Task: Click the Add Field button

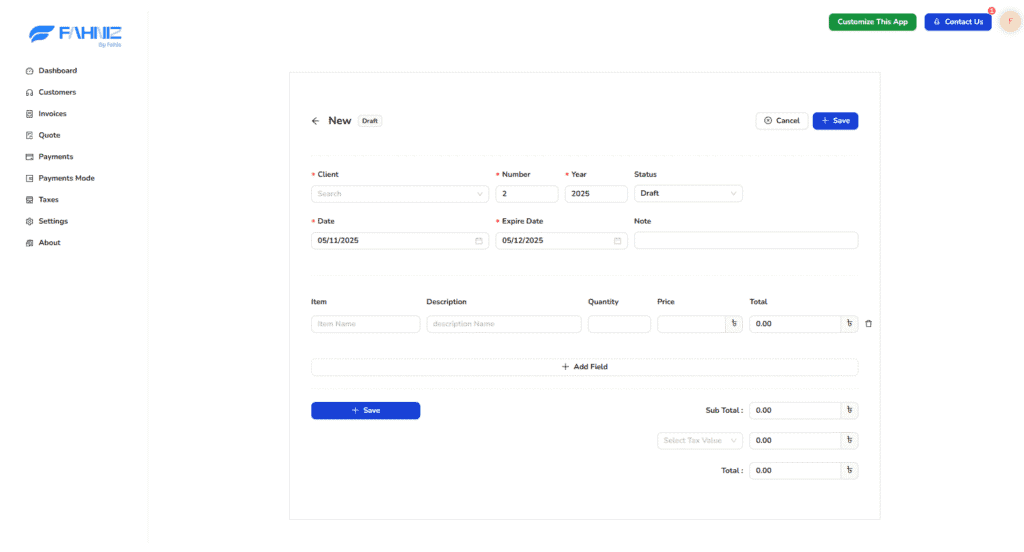Action: [x=584, y=367]
